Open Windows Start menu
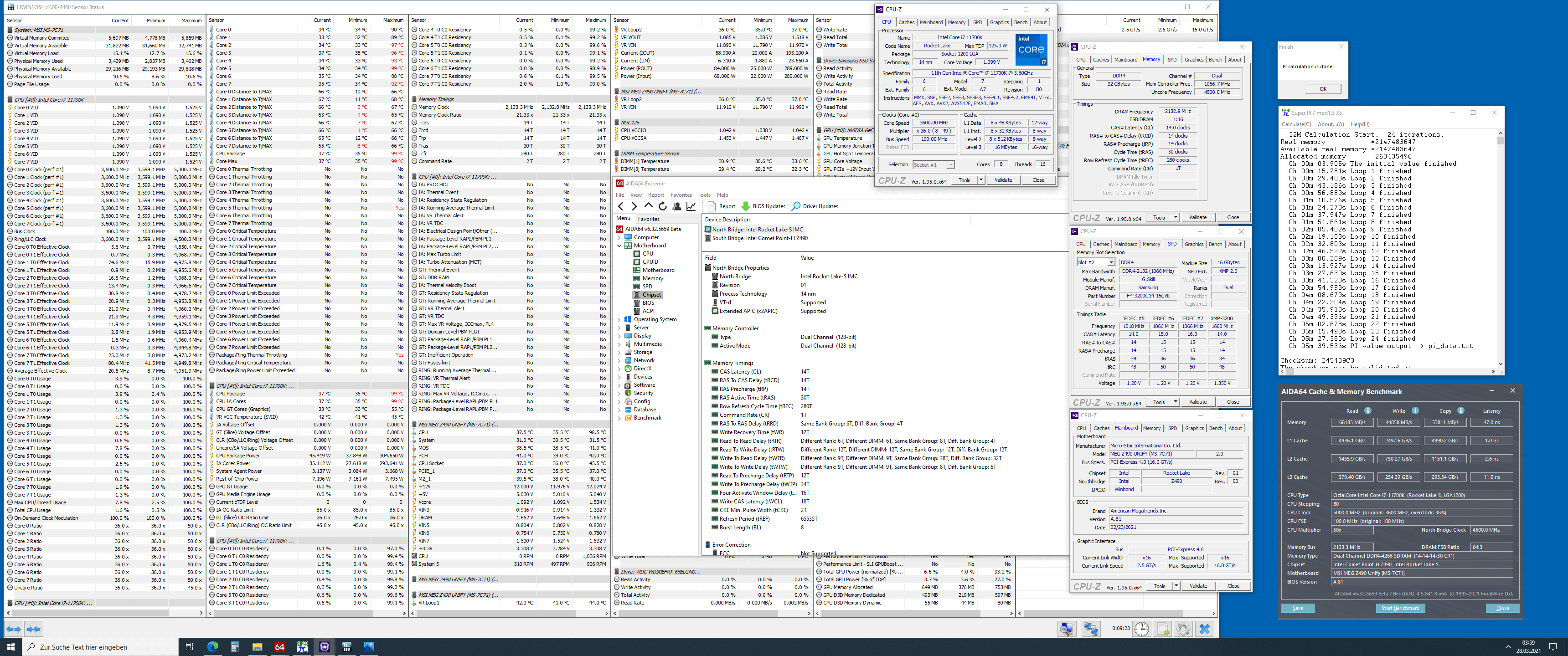1568x656 pixels. click(10, 646)
